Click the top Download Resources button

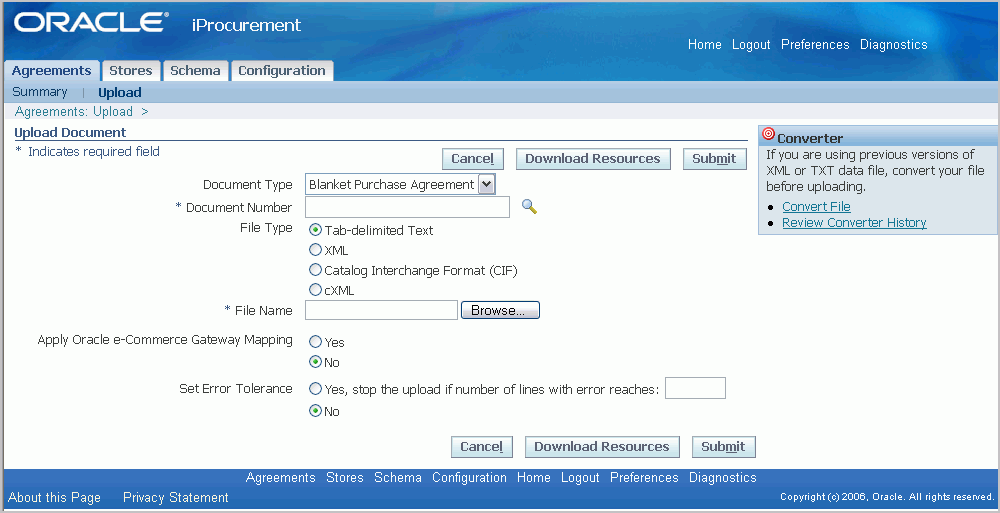(x=592, y=159)
